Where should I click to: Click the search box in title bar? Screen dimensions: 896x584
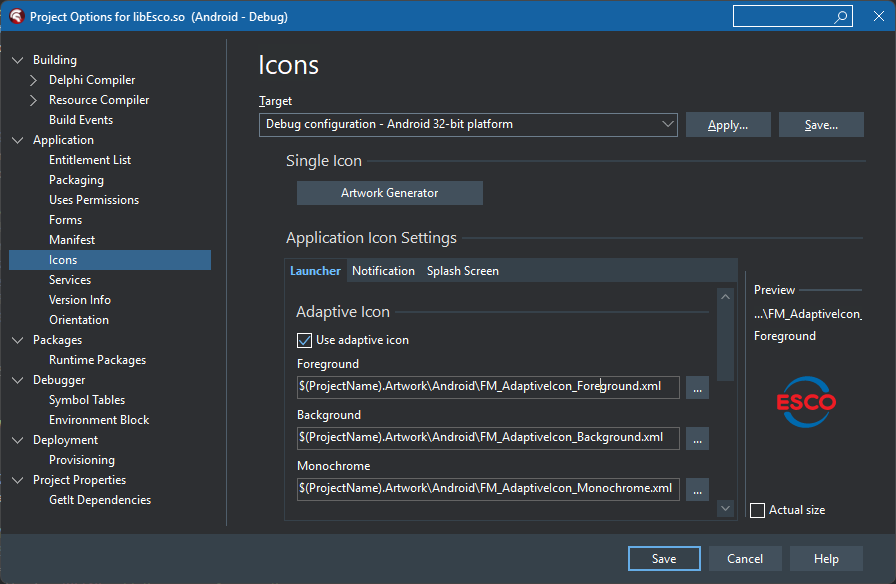point(793,17)
